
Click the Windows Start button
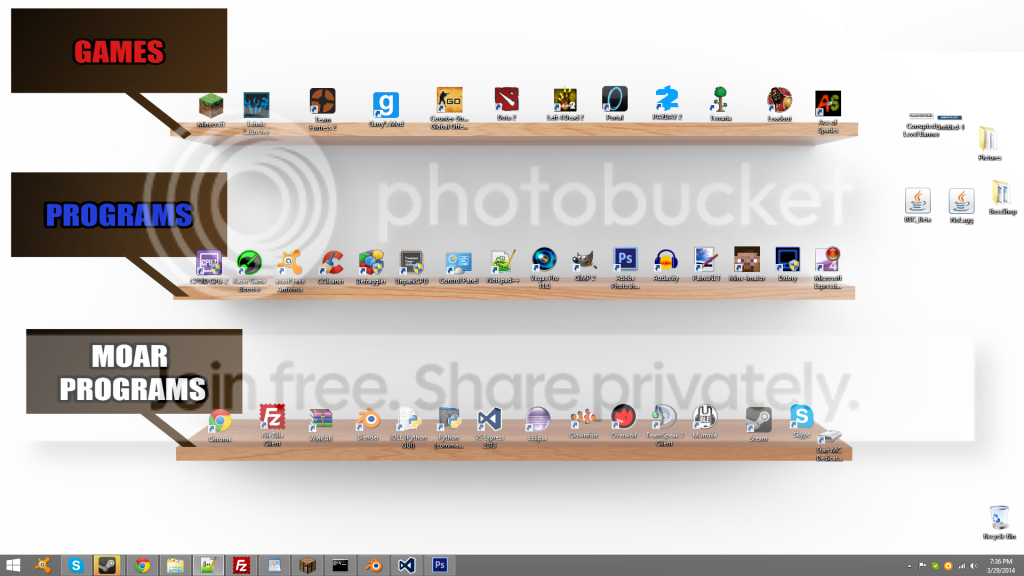click(12, 565)
